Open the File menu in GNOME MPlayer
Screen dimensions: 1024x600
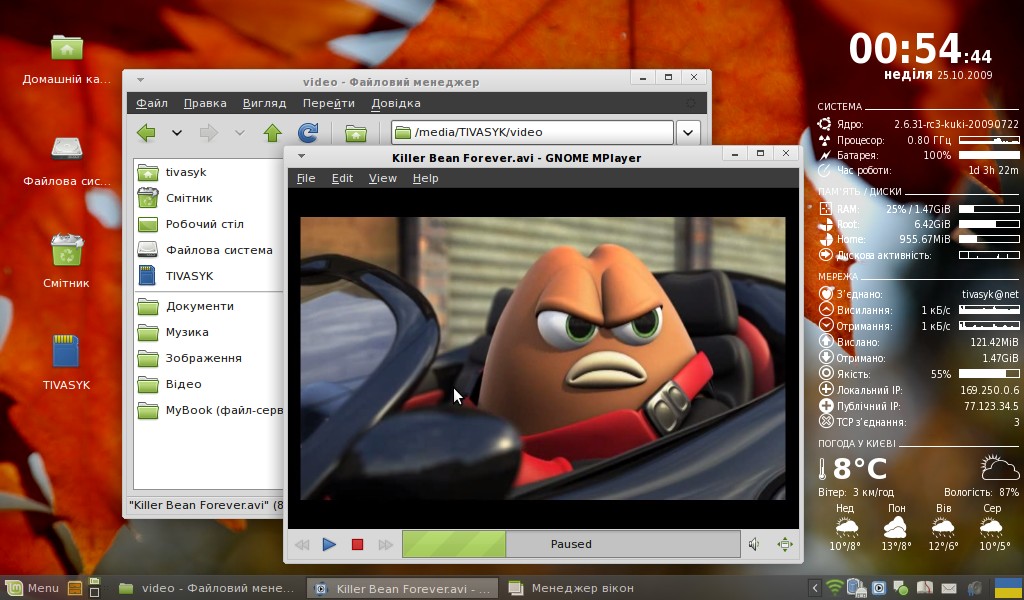pyautogui.click(x=306, y=178)
